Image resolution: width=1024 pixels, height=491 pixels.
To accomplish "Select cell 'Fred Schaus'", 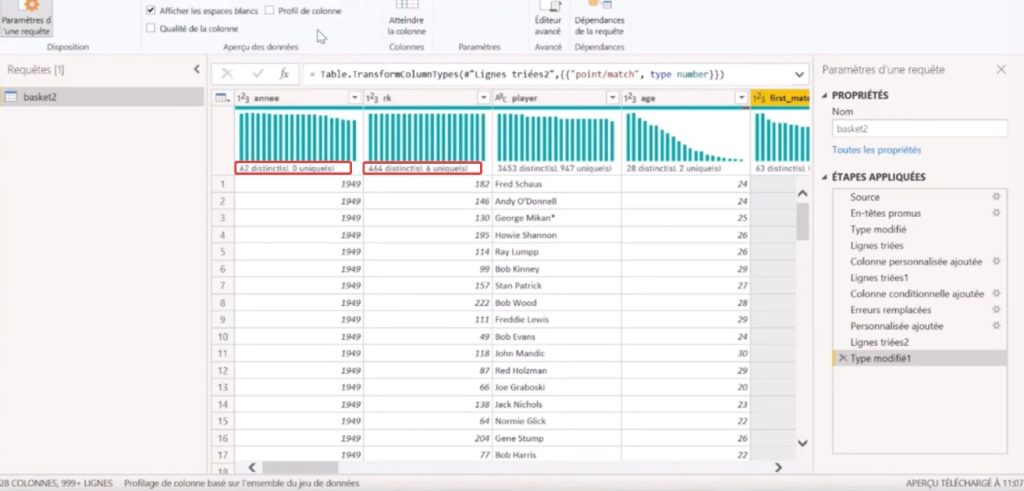I will coord(556,184).
